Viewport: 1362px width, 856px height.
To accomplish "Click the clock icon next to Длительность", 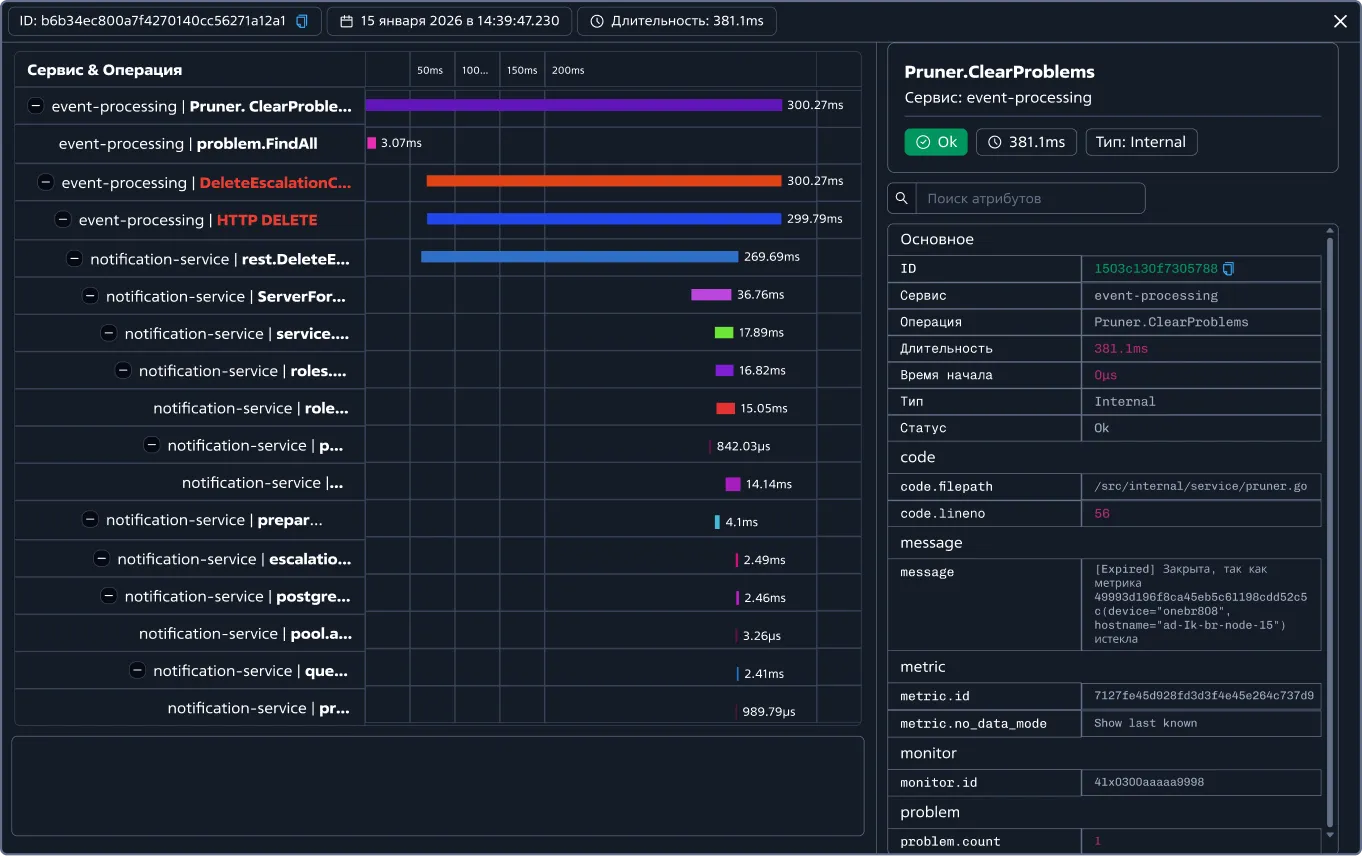I will (597, 21).
